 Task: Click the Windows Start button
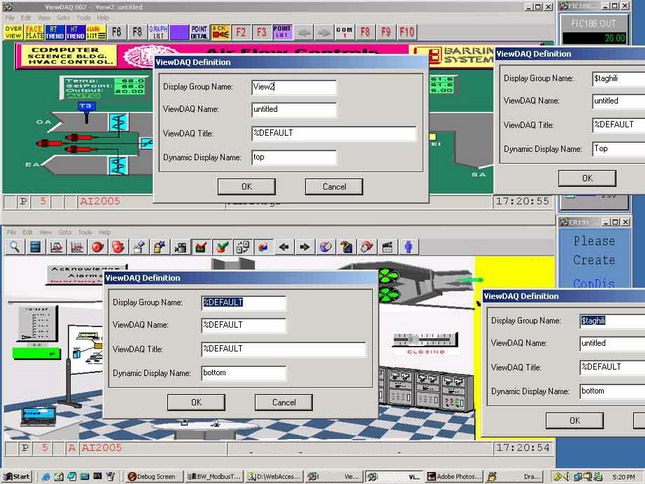tap(17, 477)
